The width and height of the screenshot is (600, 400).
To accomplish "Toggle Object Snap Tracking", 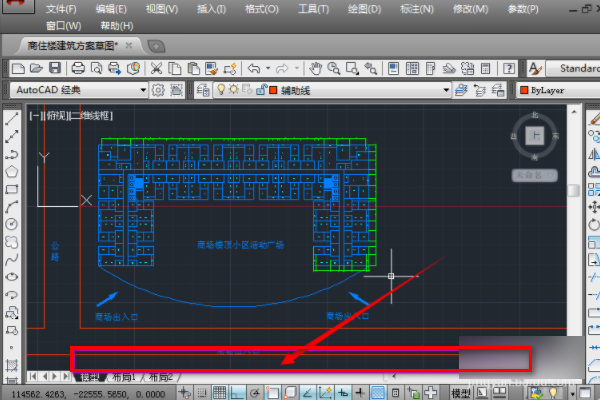I will pos(308,393).
